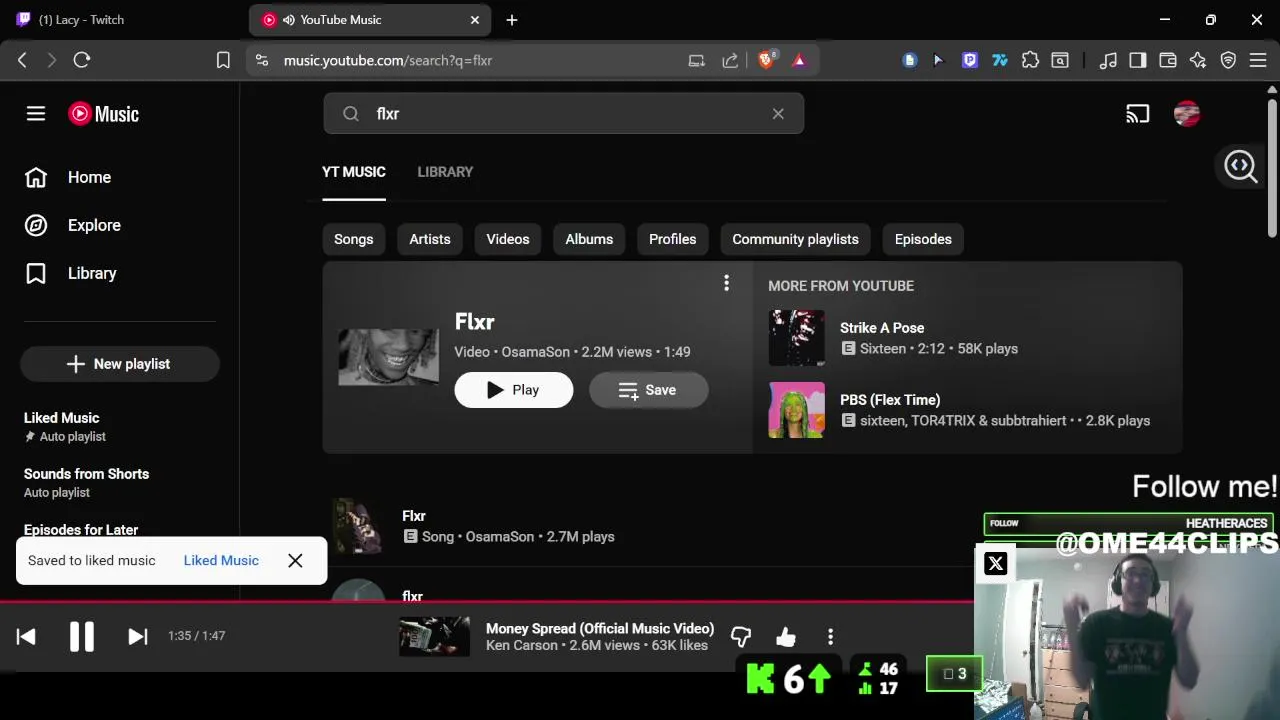This screenshot has width=1280, height=720.
Task: Click the Flxr top result thumbnail
Action: tap(388, 357)
